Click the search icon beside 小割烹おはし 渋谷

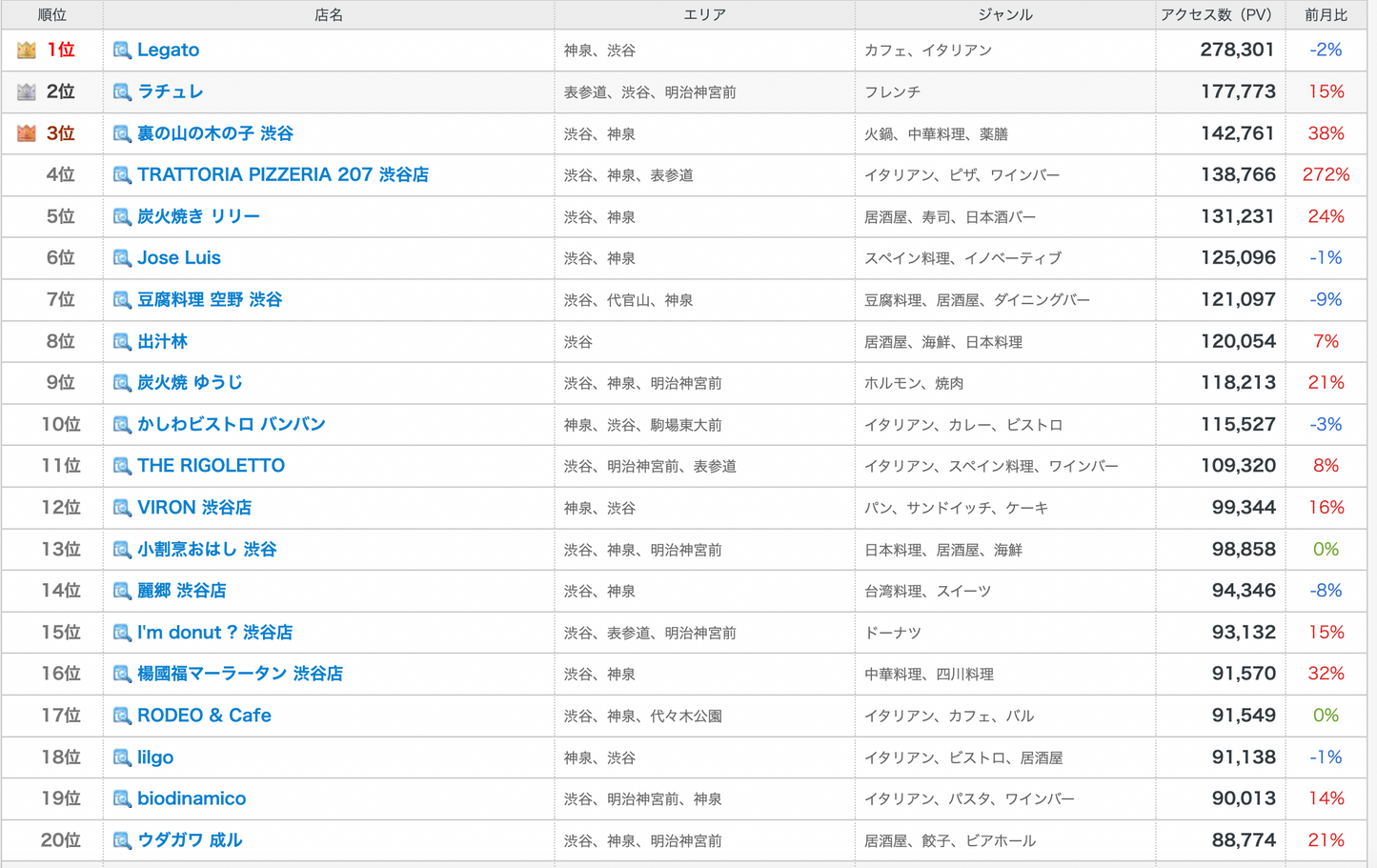coord(122,549)
